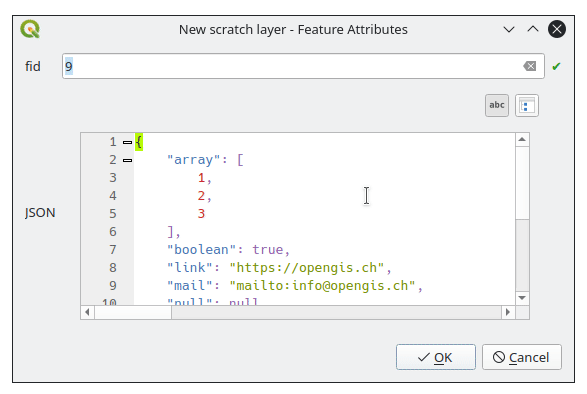Place cursor on the "boolean": true line

click(228, 250)
